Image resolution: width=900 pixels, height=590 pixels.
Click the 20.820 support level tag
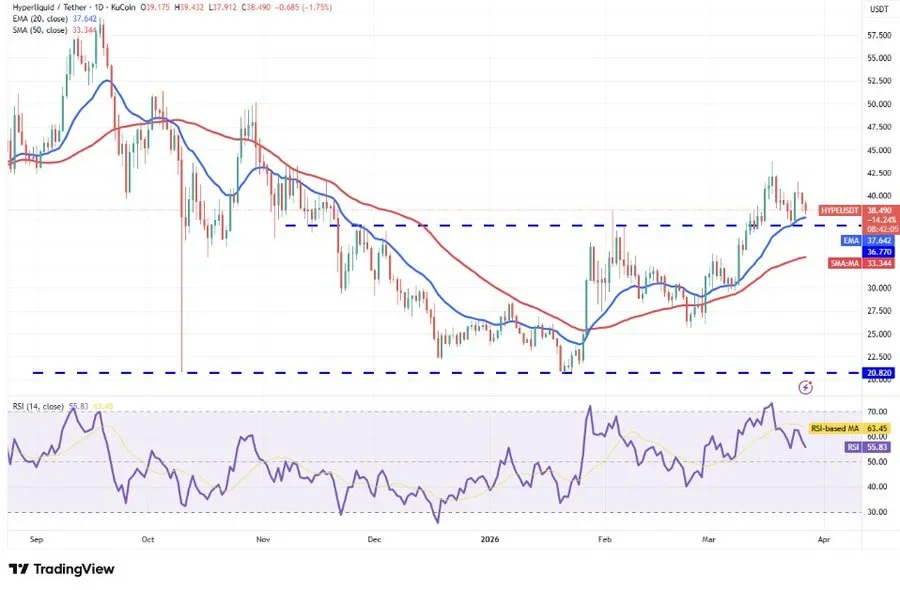(x=878, y=373)
